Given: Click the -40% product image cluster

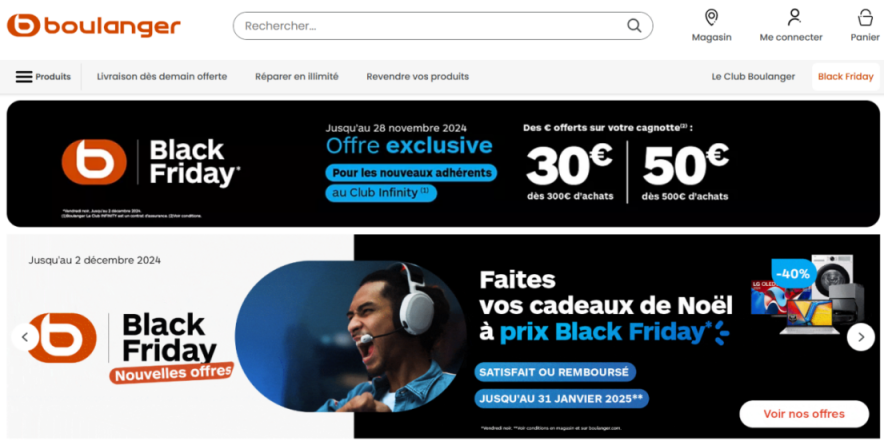Looking at the screenshot, I should click(807, 295).
